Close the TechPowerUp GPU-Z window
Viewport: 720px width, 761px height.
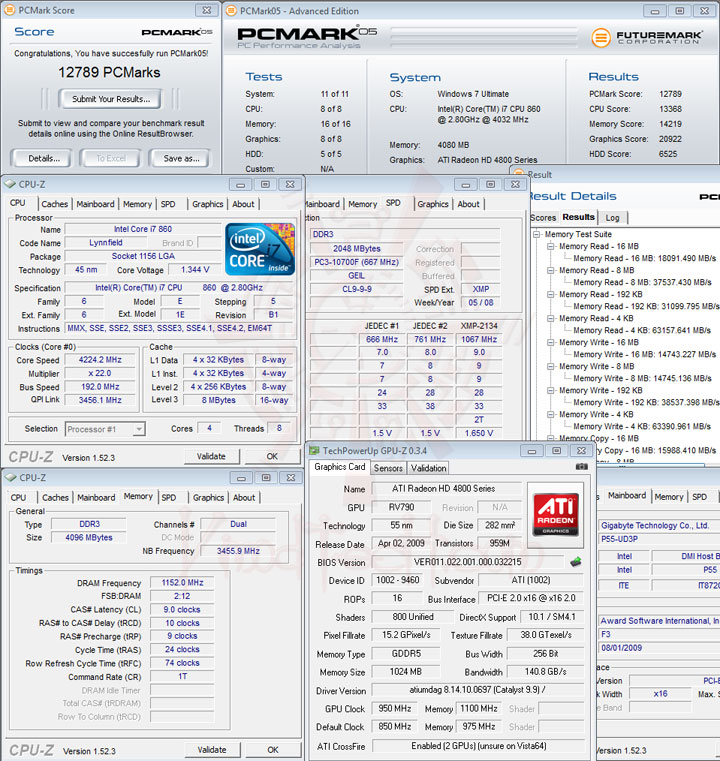click(581, 451)
